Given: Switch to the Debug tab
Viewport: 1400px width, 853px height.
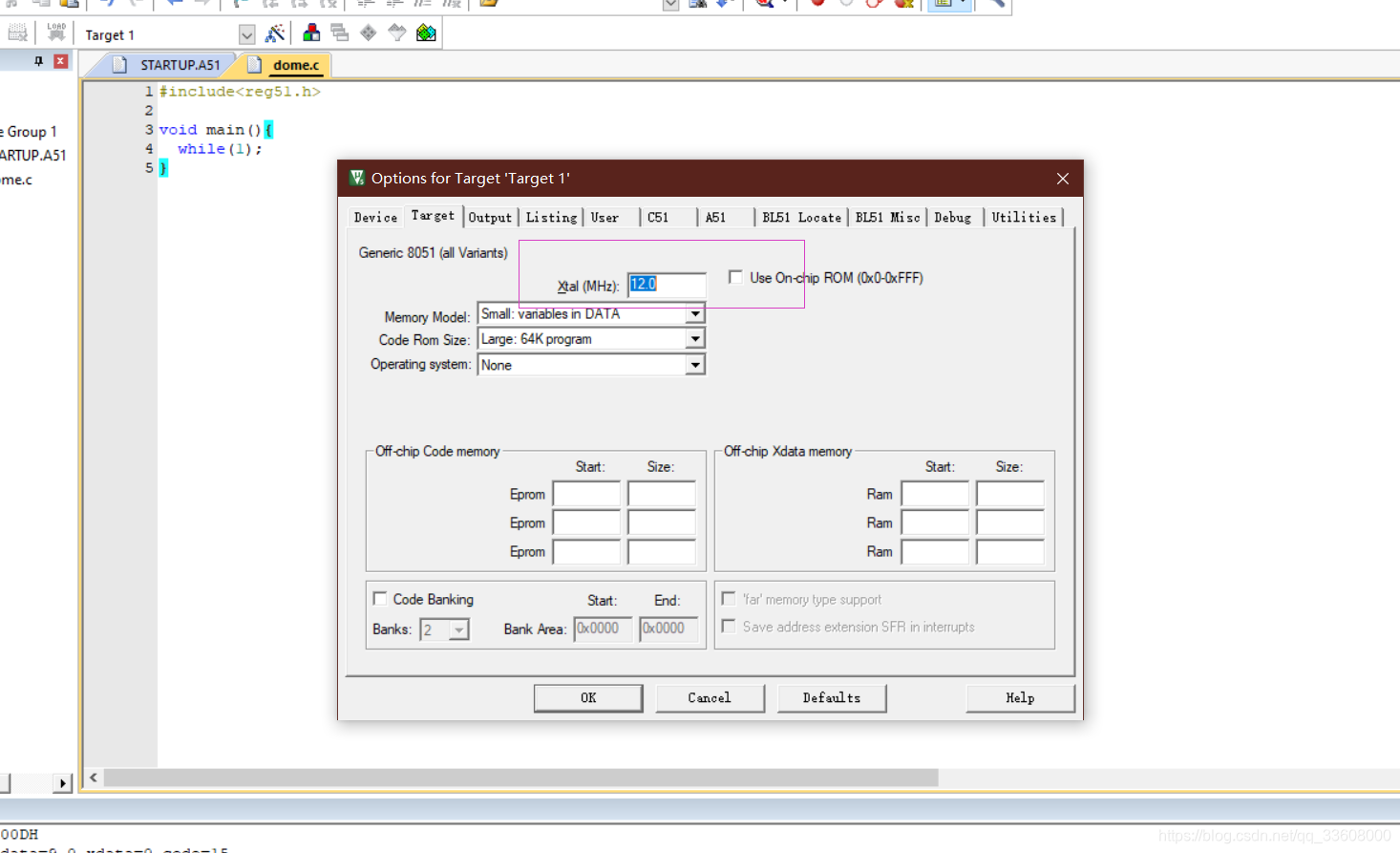Looking at the screenshot, I should (x=952, y=218).
